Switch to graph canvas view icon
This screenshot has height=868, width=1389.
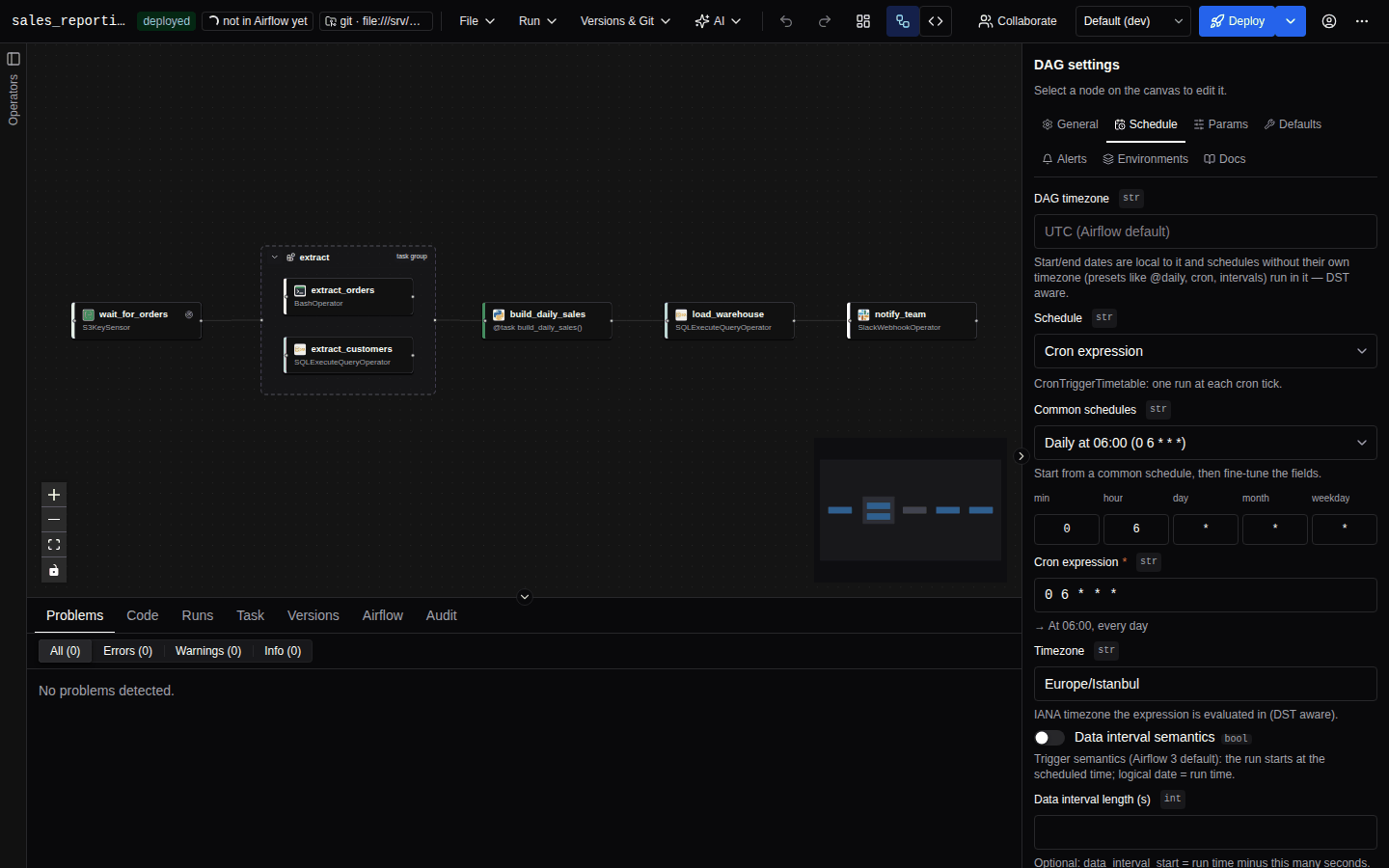coord(903,21)
